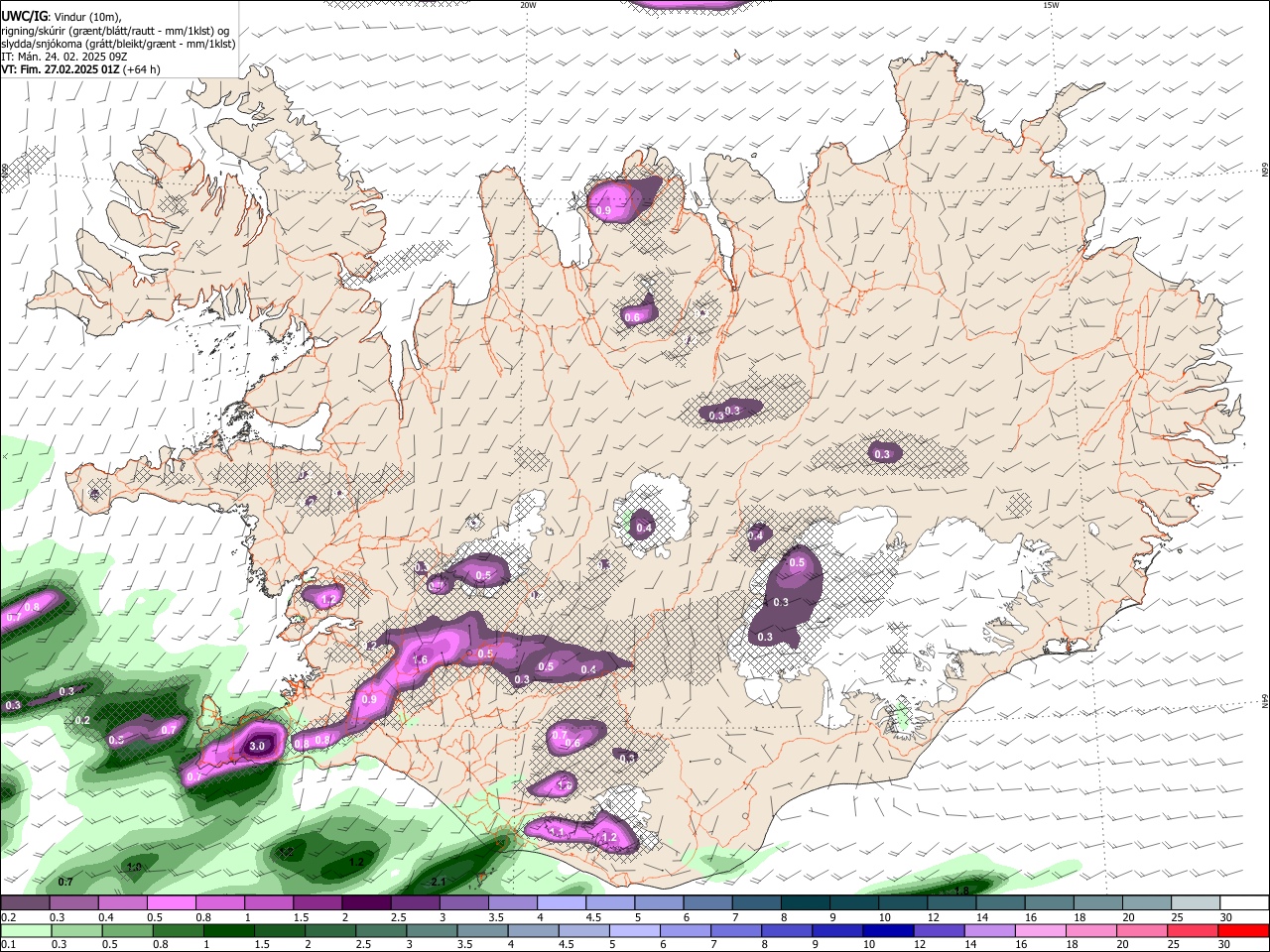This screenshot has height=952, width=1270.
Task: Select the light green rain swatch from 0.3 to 0.5
Action: [74, 930]
